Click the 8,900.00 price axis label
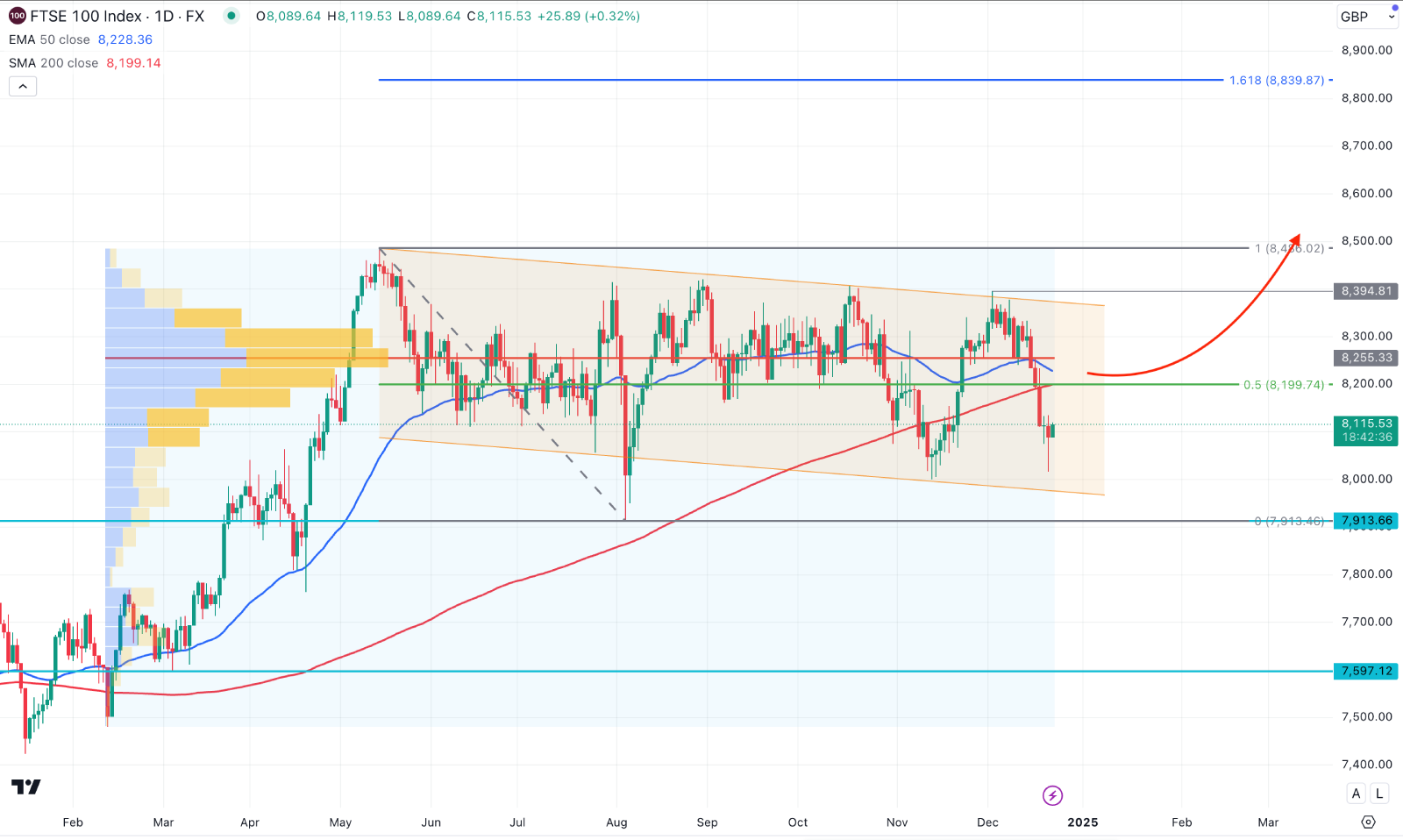 point(1366,50)
